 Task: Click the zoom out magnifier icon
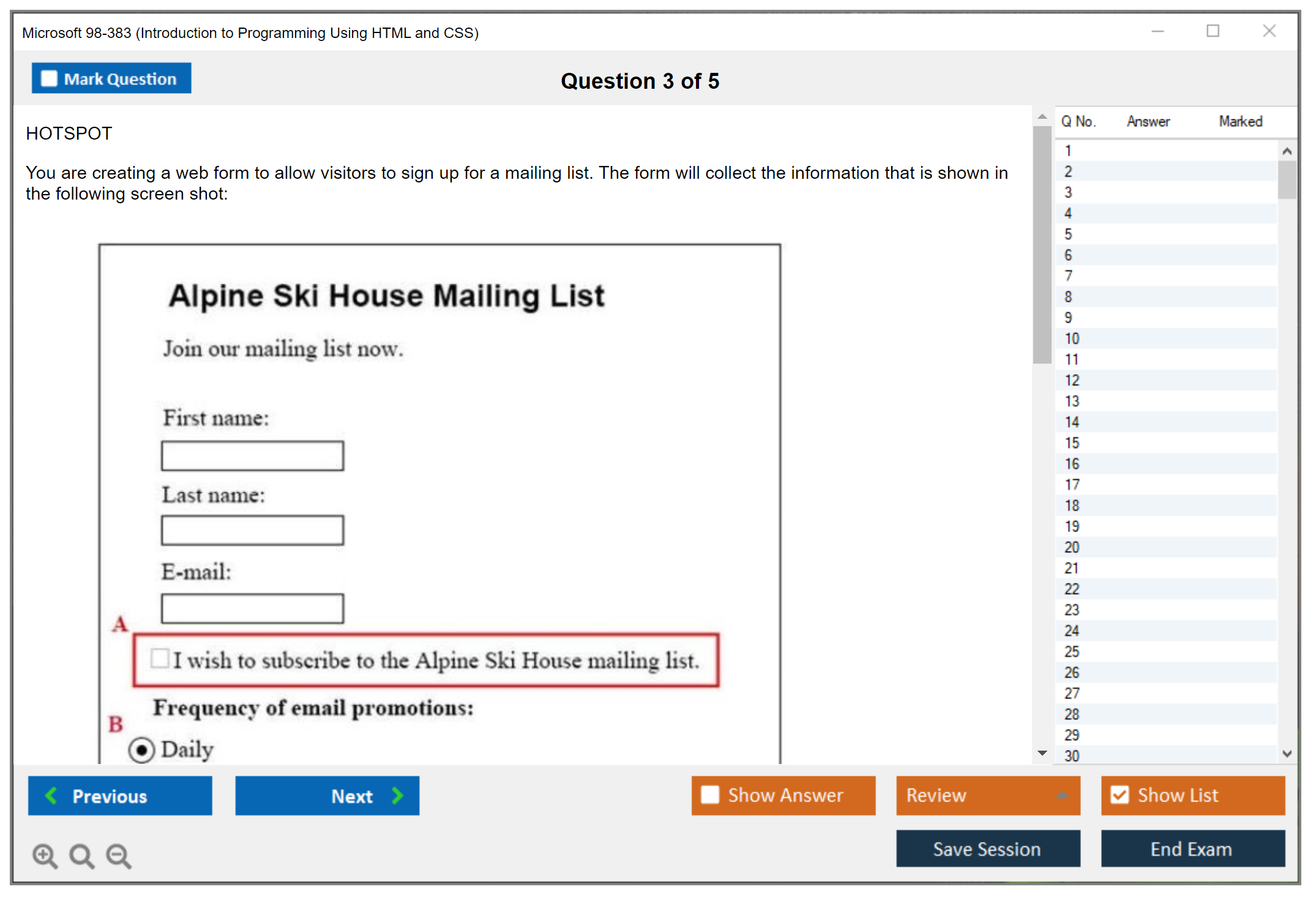coord(118,855)
